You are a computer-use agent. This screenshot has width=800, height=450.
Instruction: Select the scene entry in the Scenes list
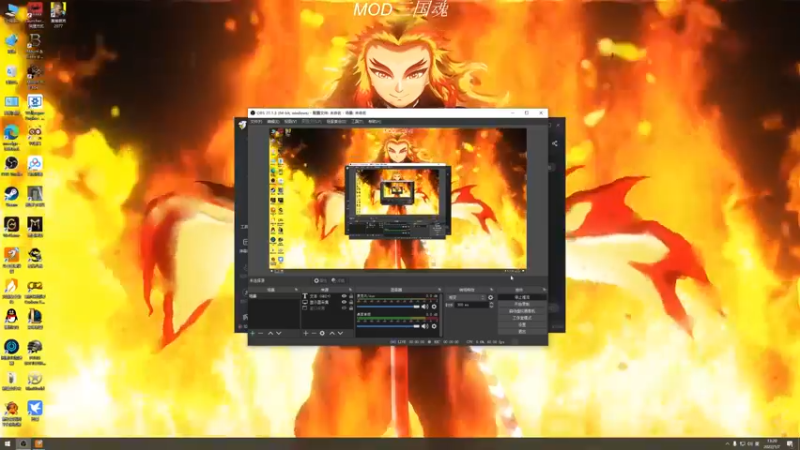click(x=274, y=296)
